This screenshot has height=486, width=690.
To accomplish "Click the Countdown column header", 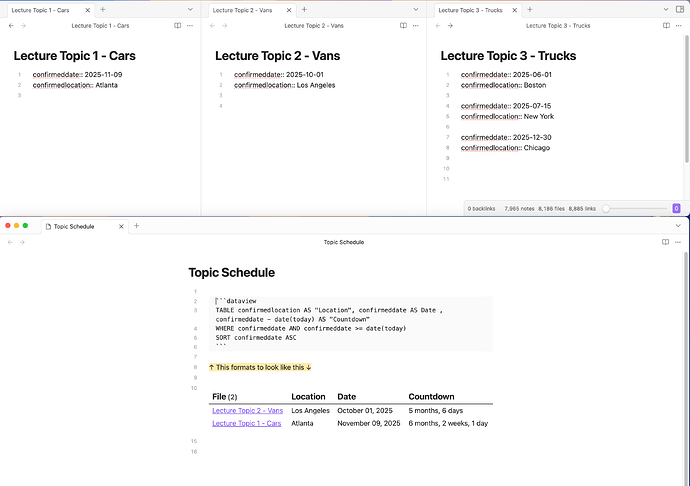I will (x=431, y=397).
